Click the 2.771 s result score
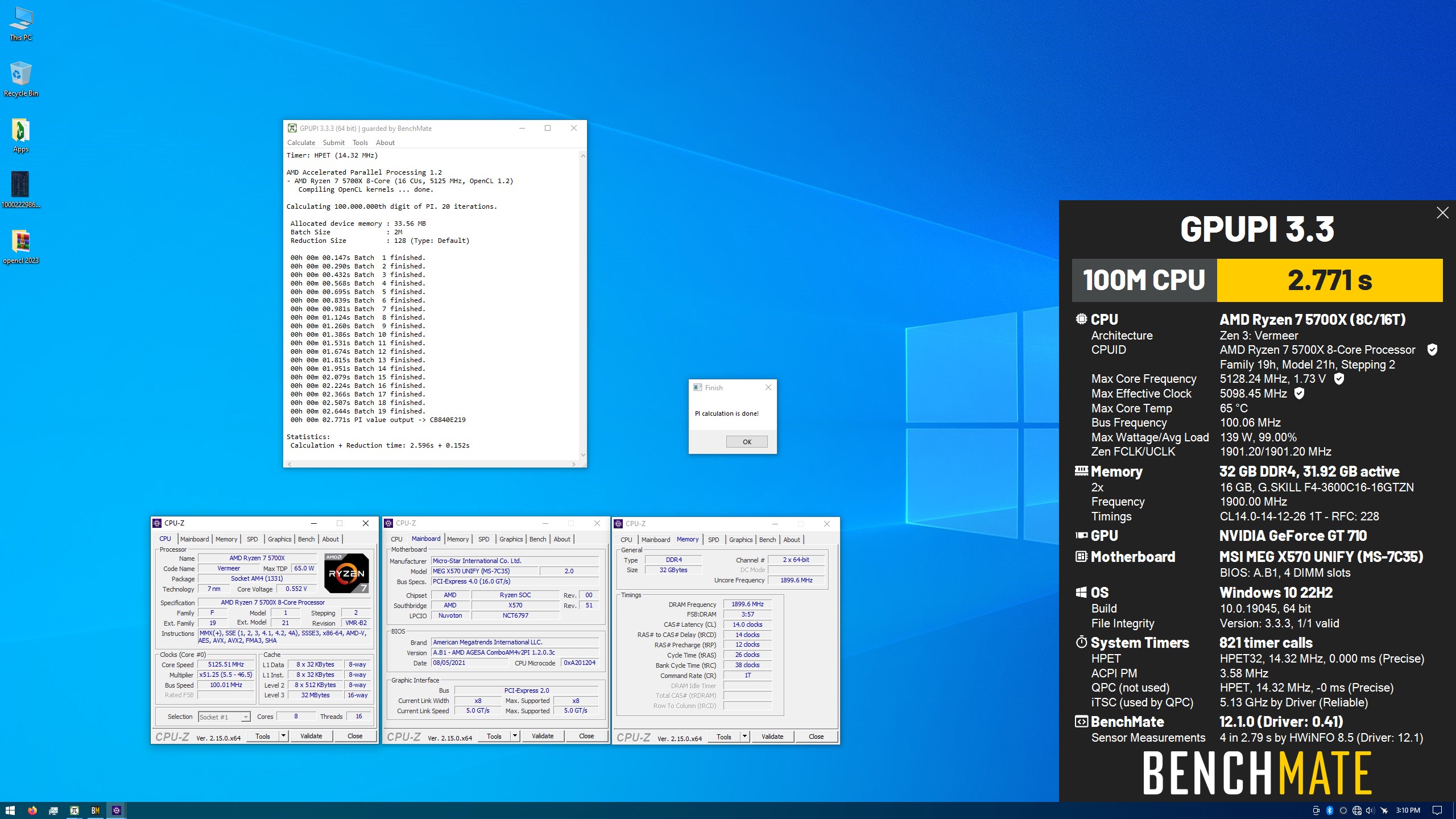This screenshot has width=1456, height=819. click(1330, 280)
